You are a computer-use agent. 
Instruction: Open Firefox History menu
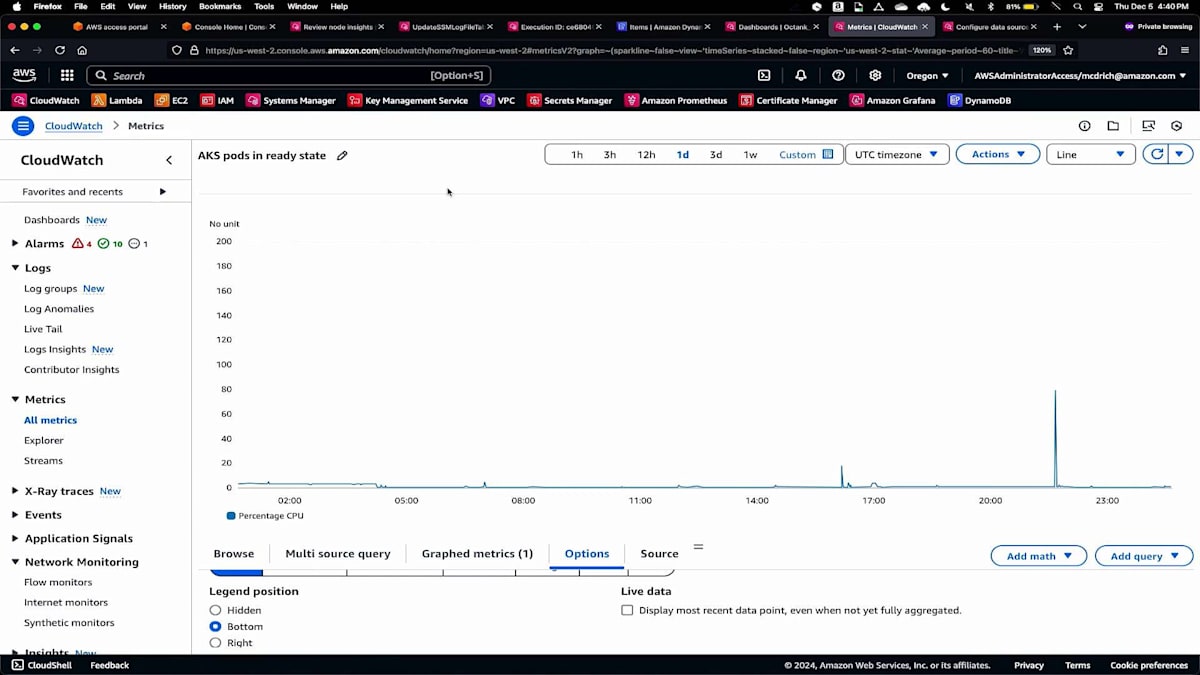tap(173, 6)
